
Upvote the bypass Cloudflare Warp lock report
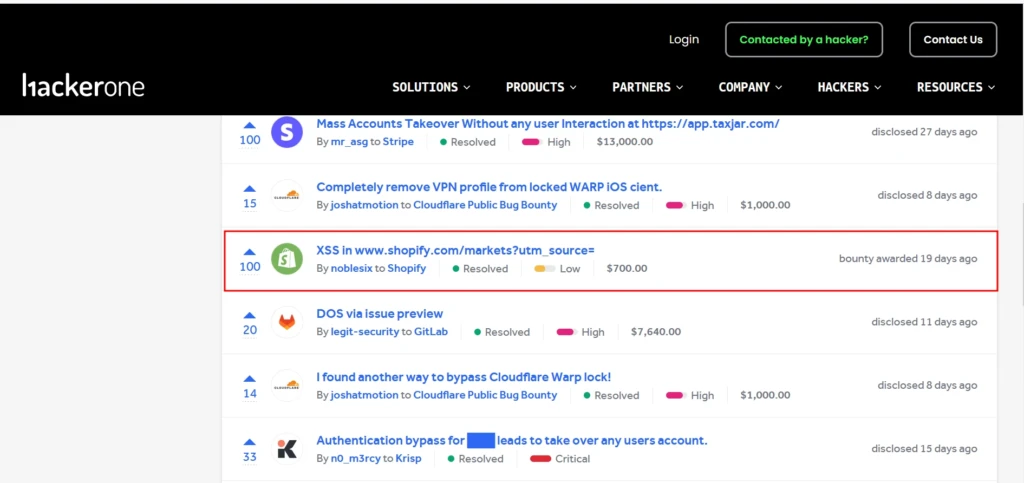point(250,379)
